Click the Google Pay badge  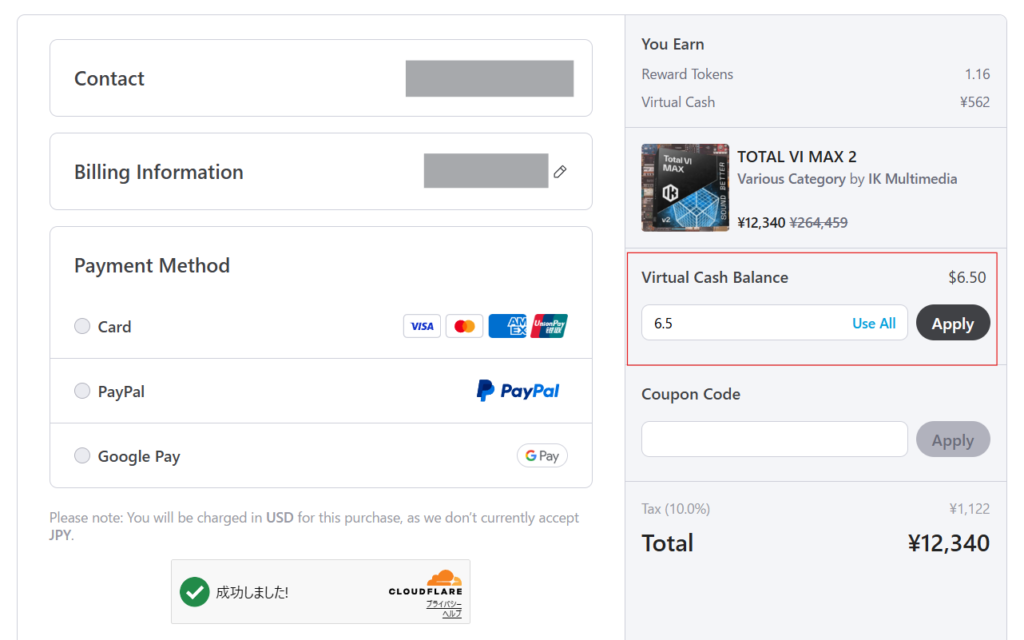pos(542,455)
